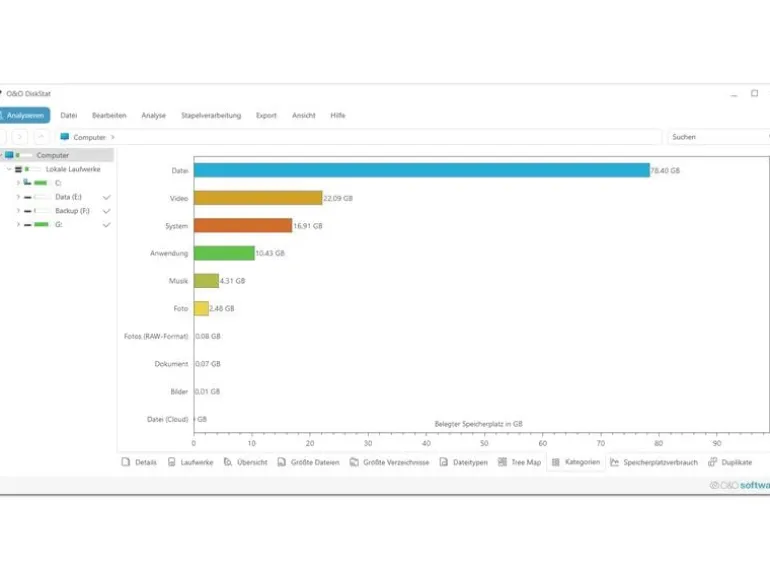Image resolution: width=770 pixels, height=578 pixels.
Task: Click into the Suchen search field
Action: [718, 137]
